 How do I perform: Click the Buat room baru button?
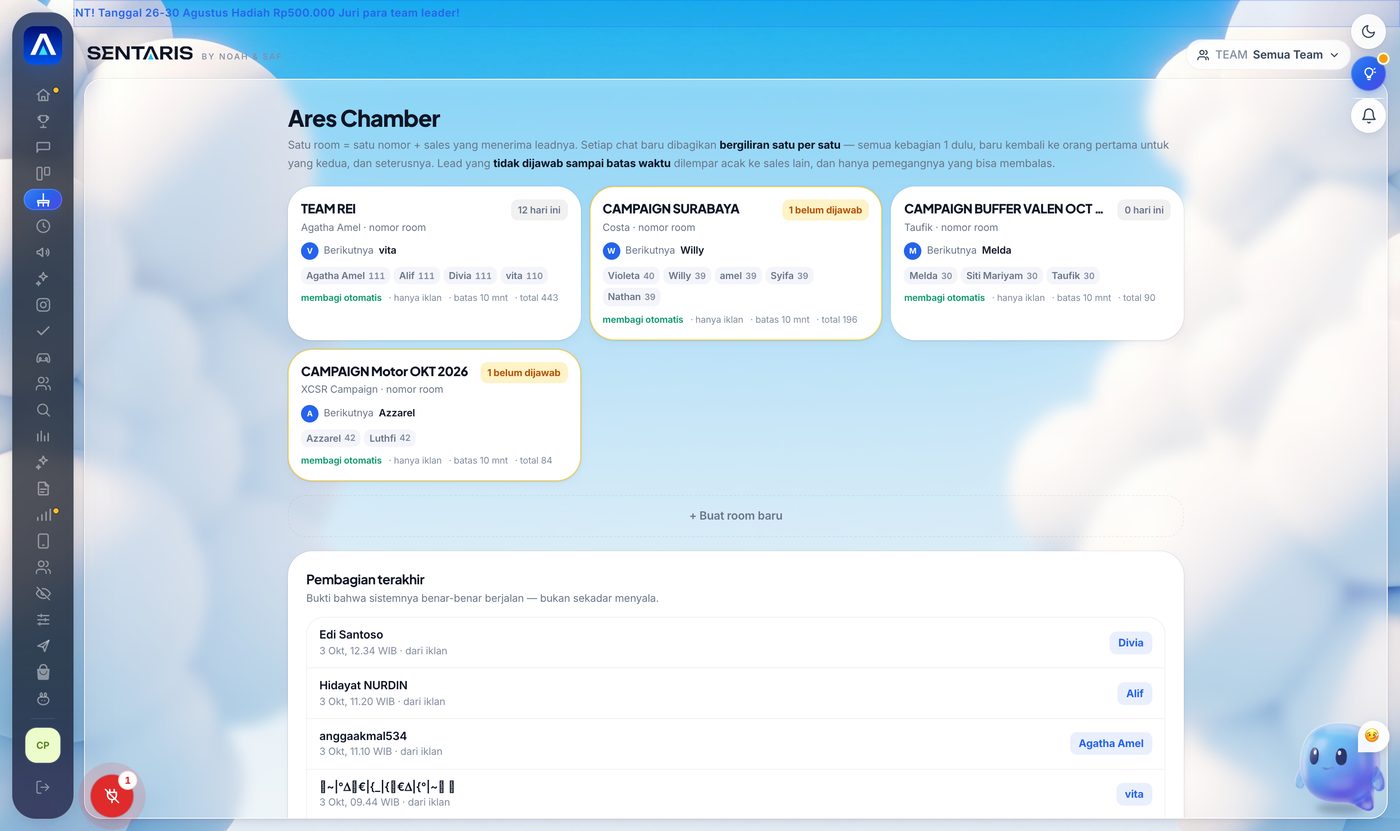(736, 516)
